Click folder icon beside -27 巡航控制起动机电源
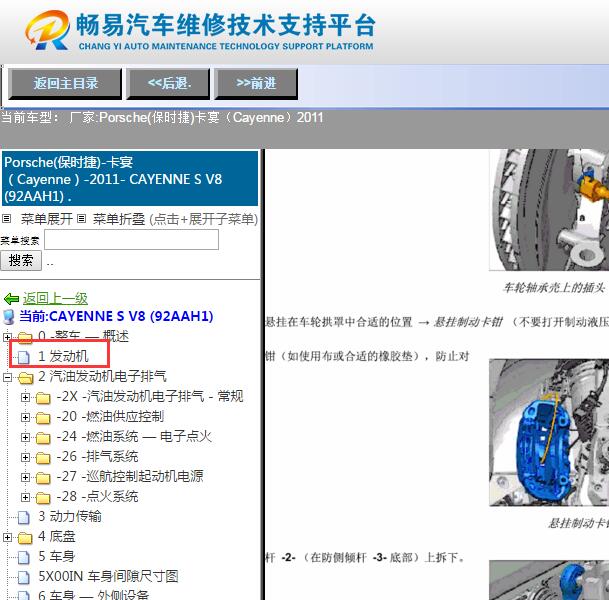The height and width of the screenshot is (600, 609). (43, 478)
